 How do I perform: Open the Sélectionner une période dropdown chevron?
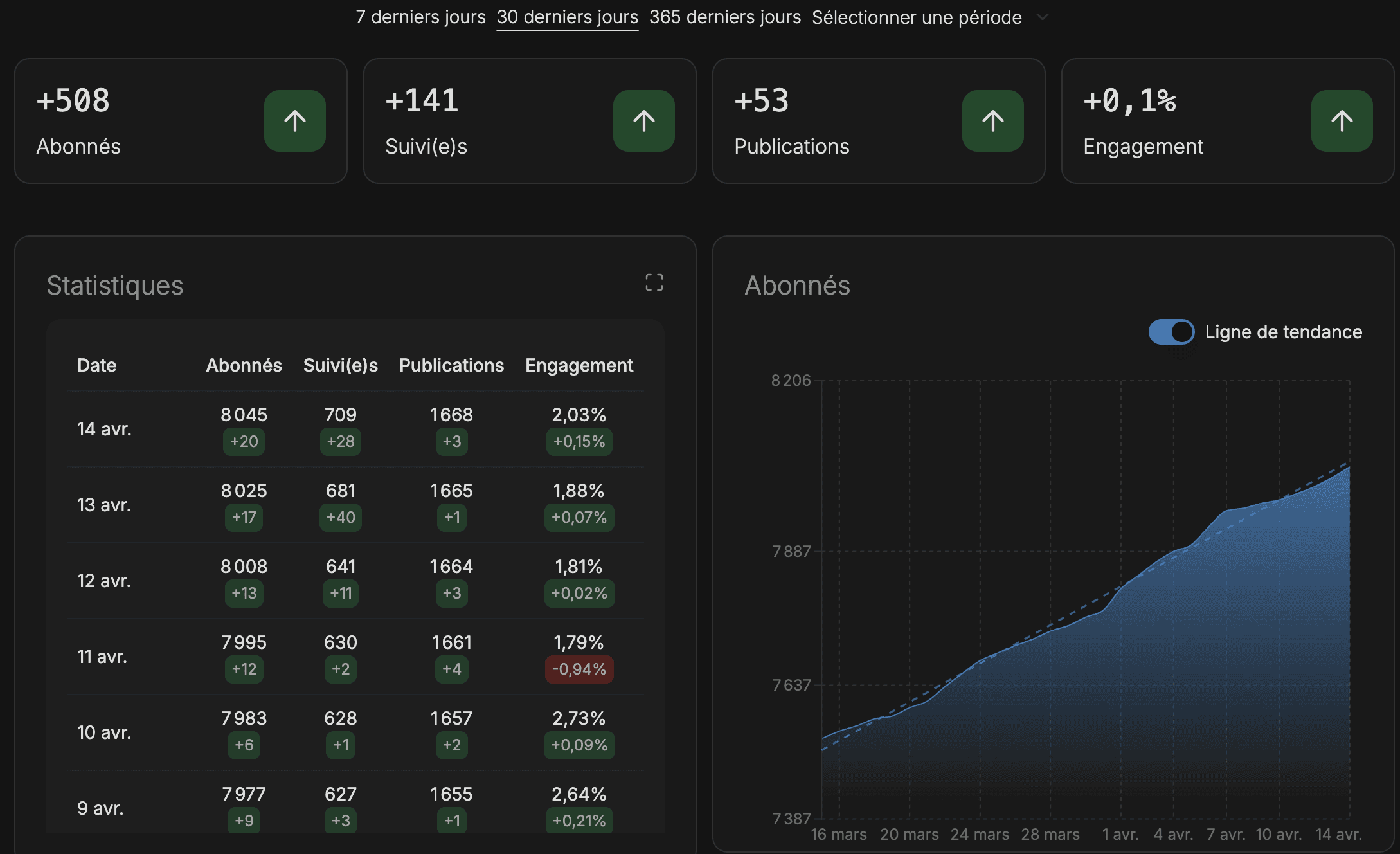[1043, 17]
